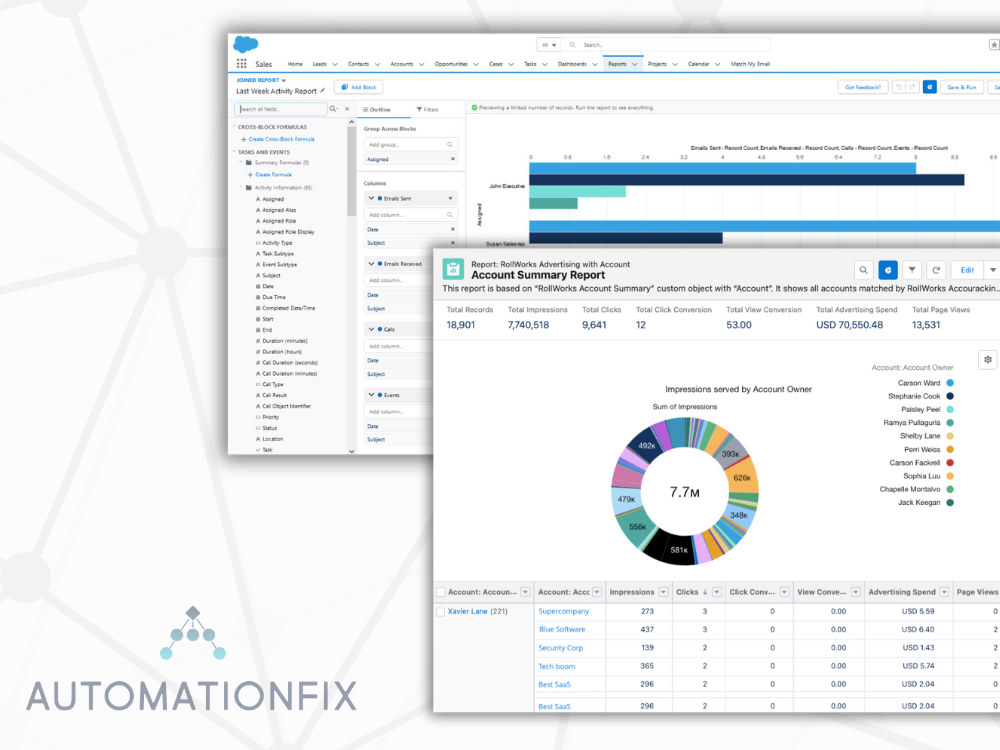Open the Xavier Lane owner link
This screenshot has width=1000, height=750.
pos(467,611)
